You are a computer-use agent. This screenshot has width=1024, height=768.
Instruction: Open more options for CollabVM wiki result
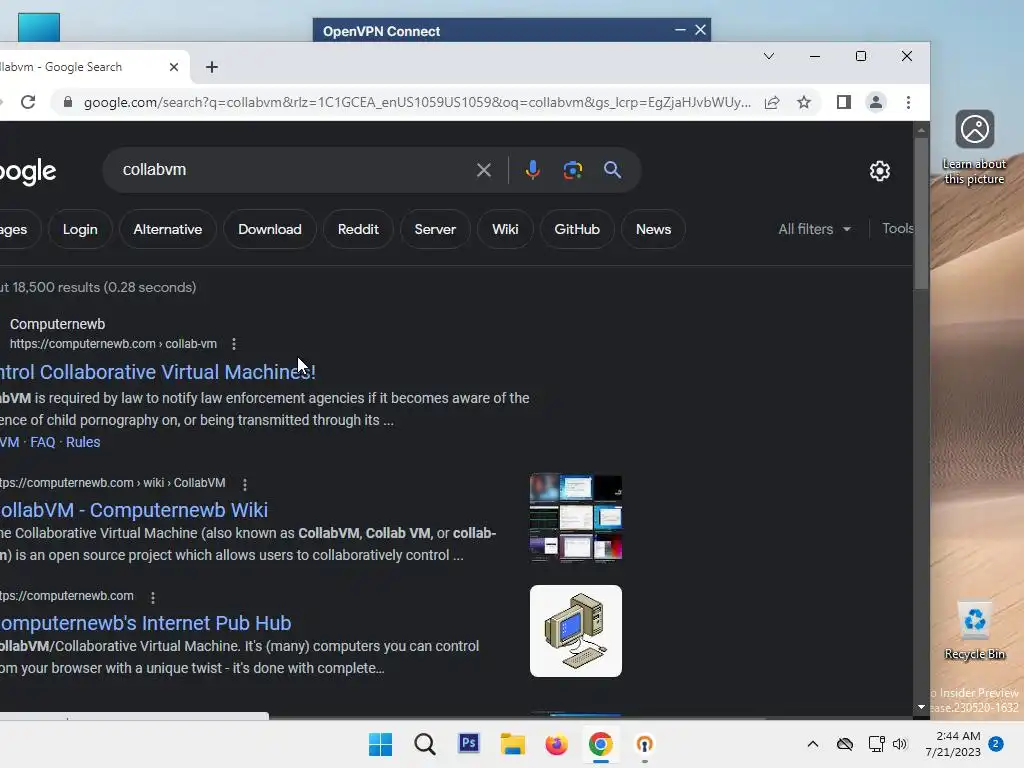pyautogui.click(x=245, y=485)
